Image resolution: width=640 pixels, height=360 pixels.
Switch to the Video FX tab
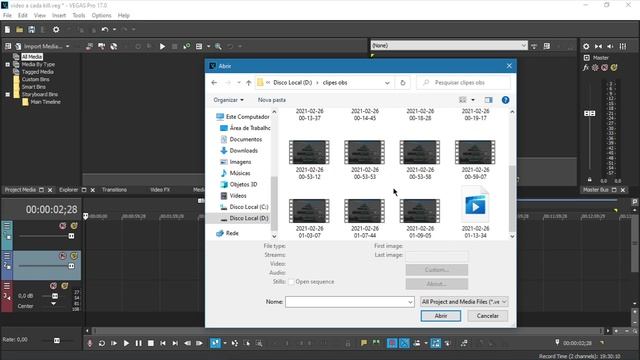coord(160,190)
